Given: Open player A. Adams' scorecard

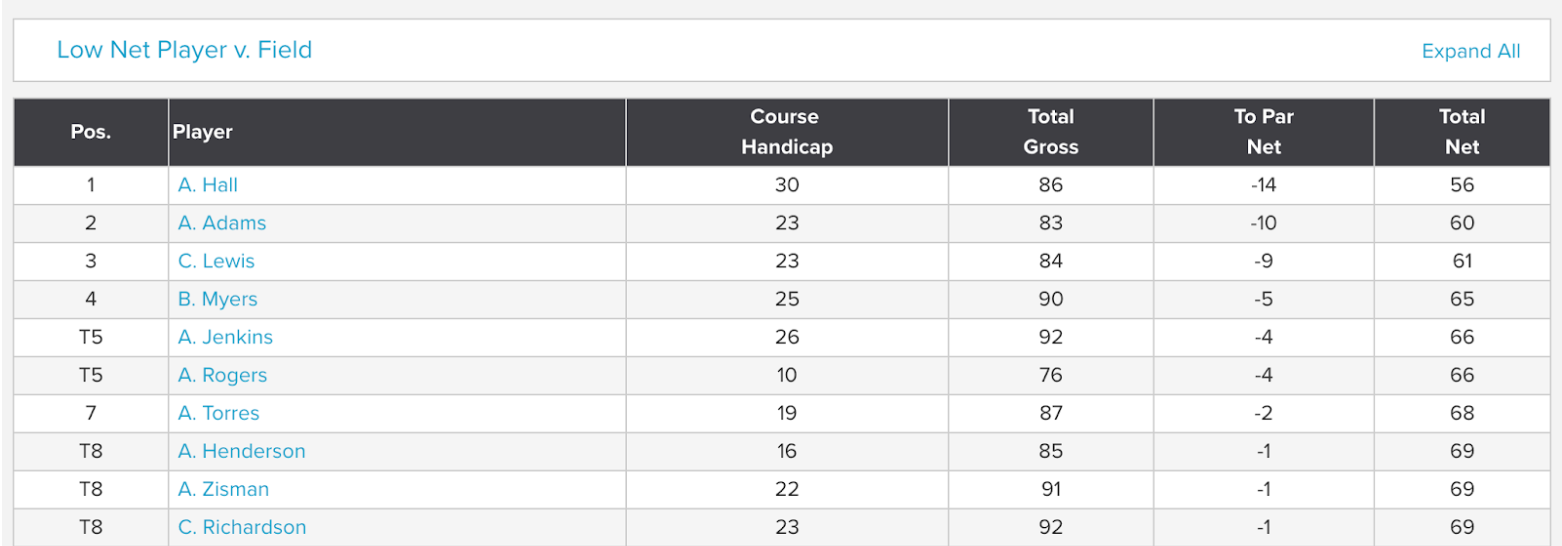Looking at the screenshot, I should pos(222,223).
